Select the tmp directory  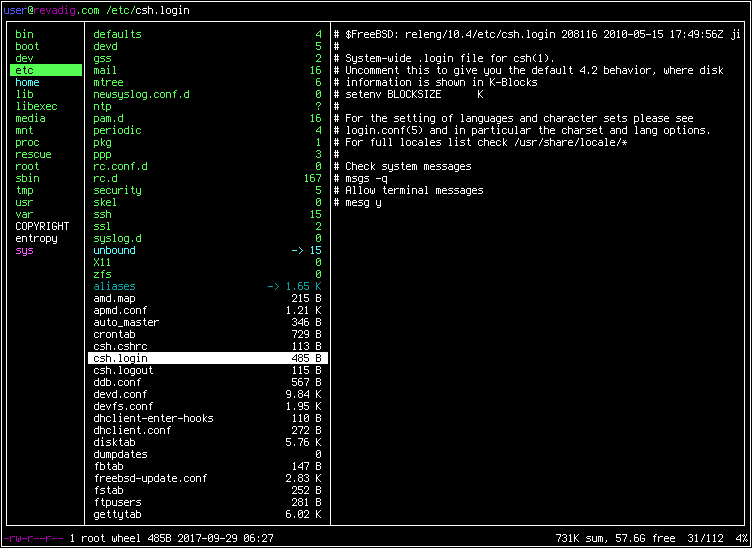tap(24, 190)
